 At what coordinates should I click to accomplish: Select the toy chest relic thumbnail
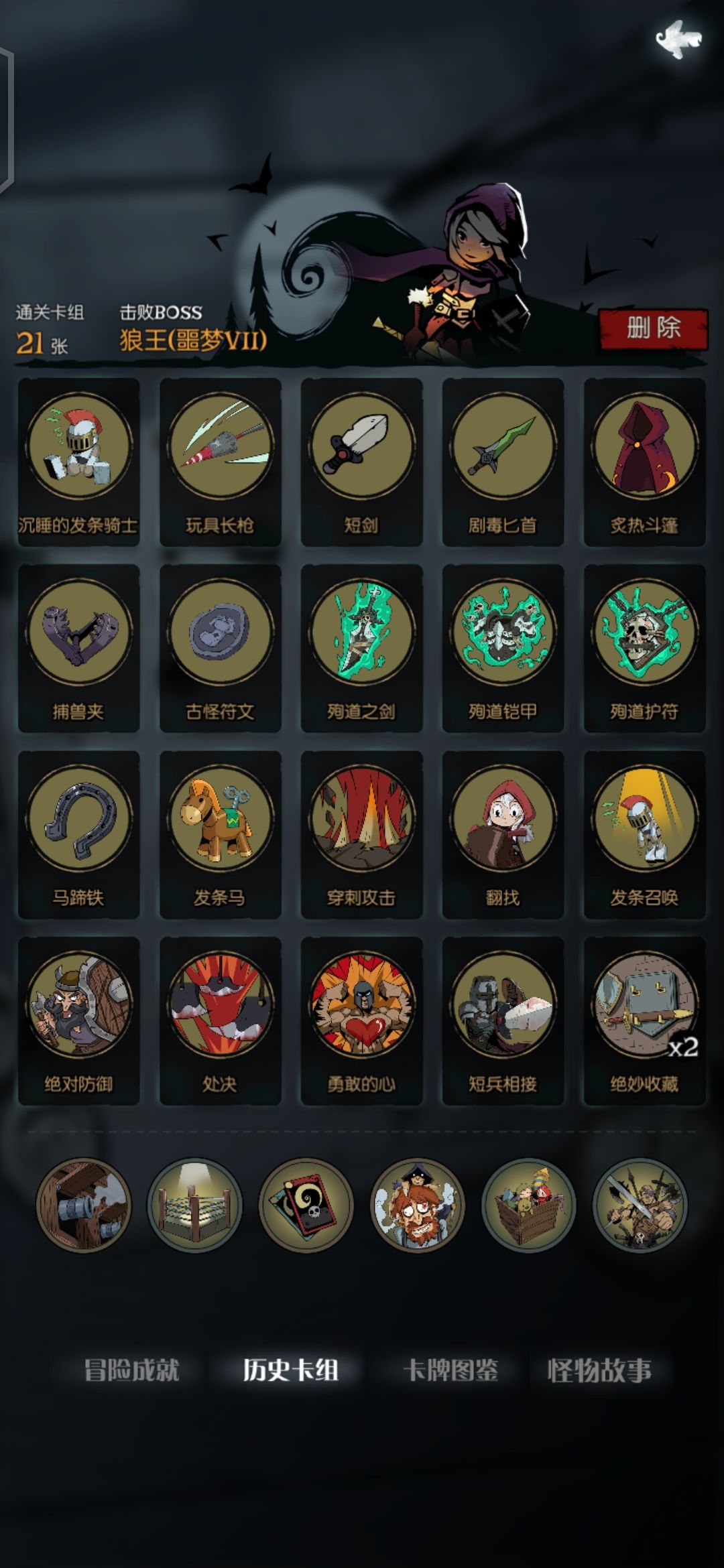528,1205
